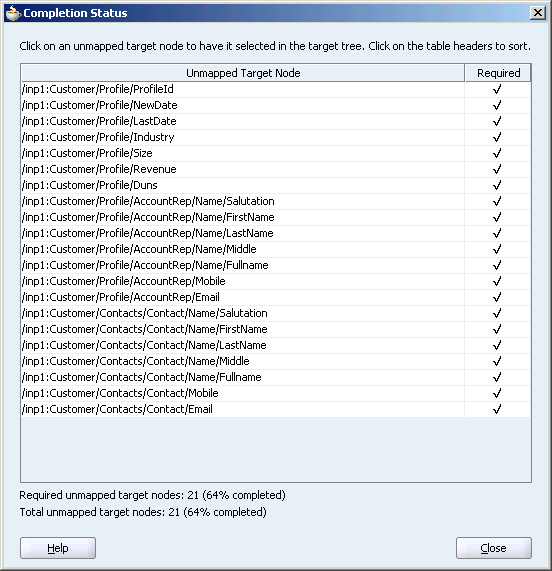The width and height of the screenshot is (552, 571).
Task: Click the Required checkmark for LastDate
Action: coord(497,121)
